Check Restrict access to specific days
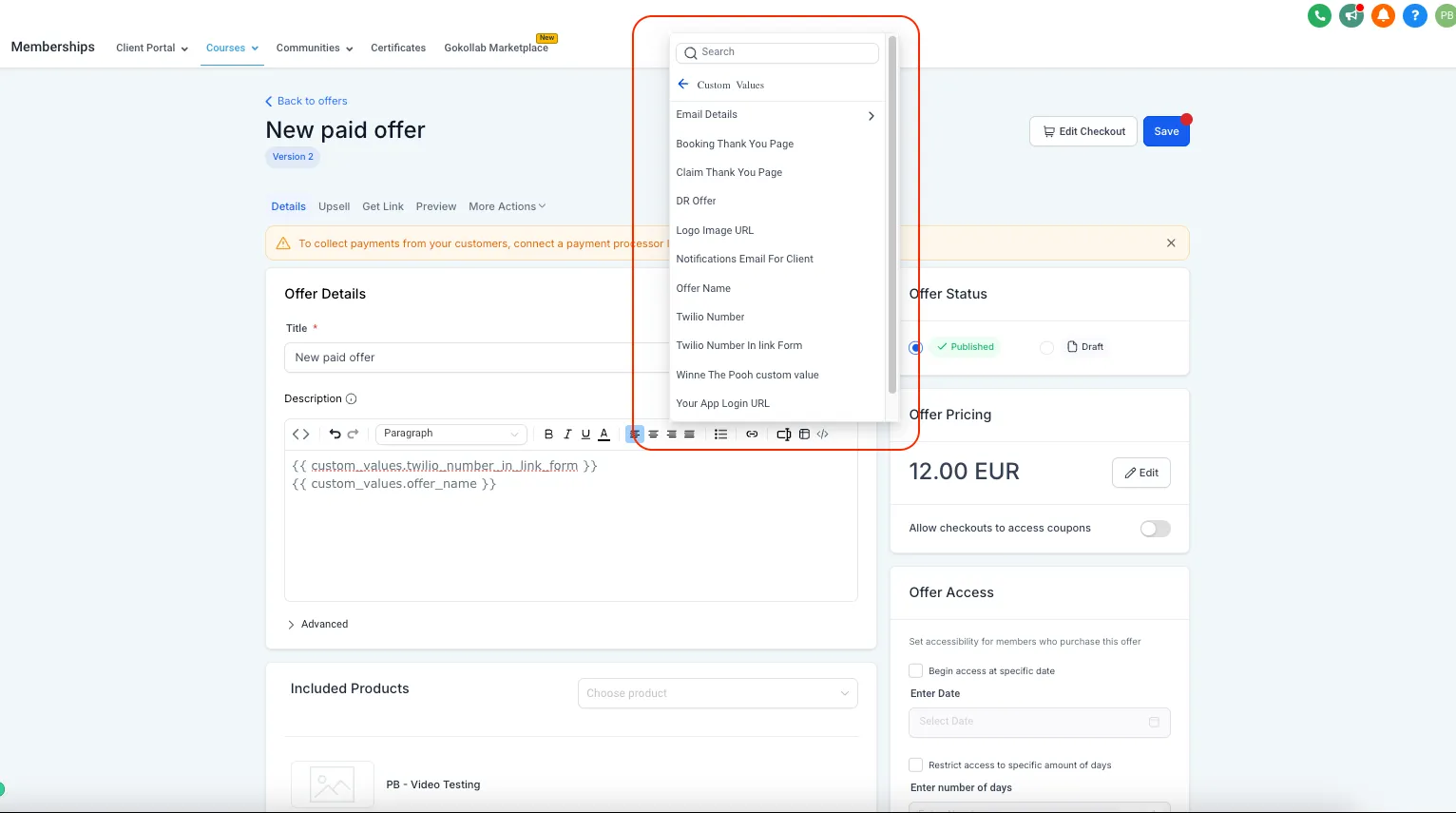Screen dimensions: 1456x813 916,765
